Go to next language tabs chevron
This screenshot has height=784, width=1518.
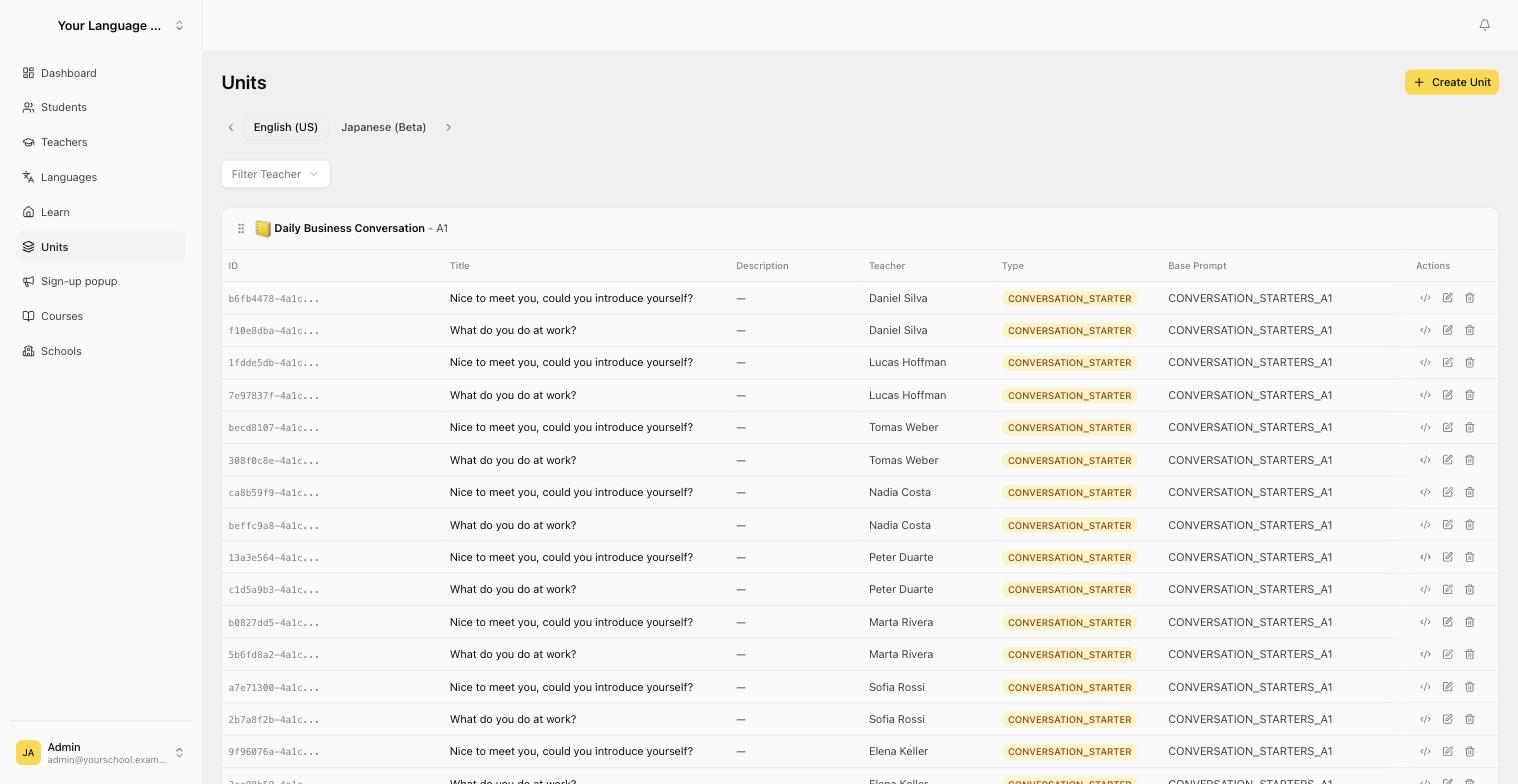tap(448, 127)
